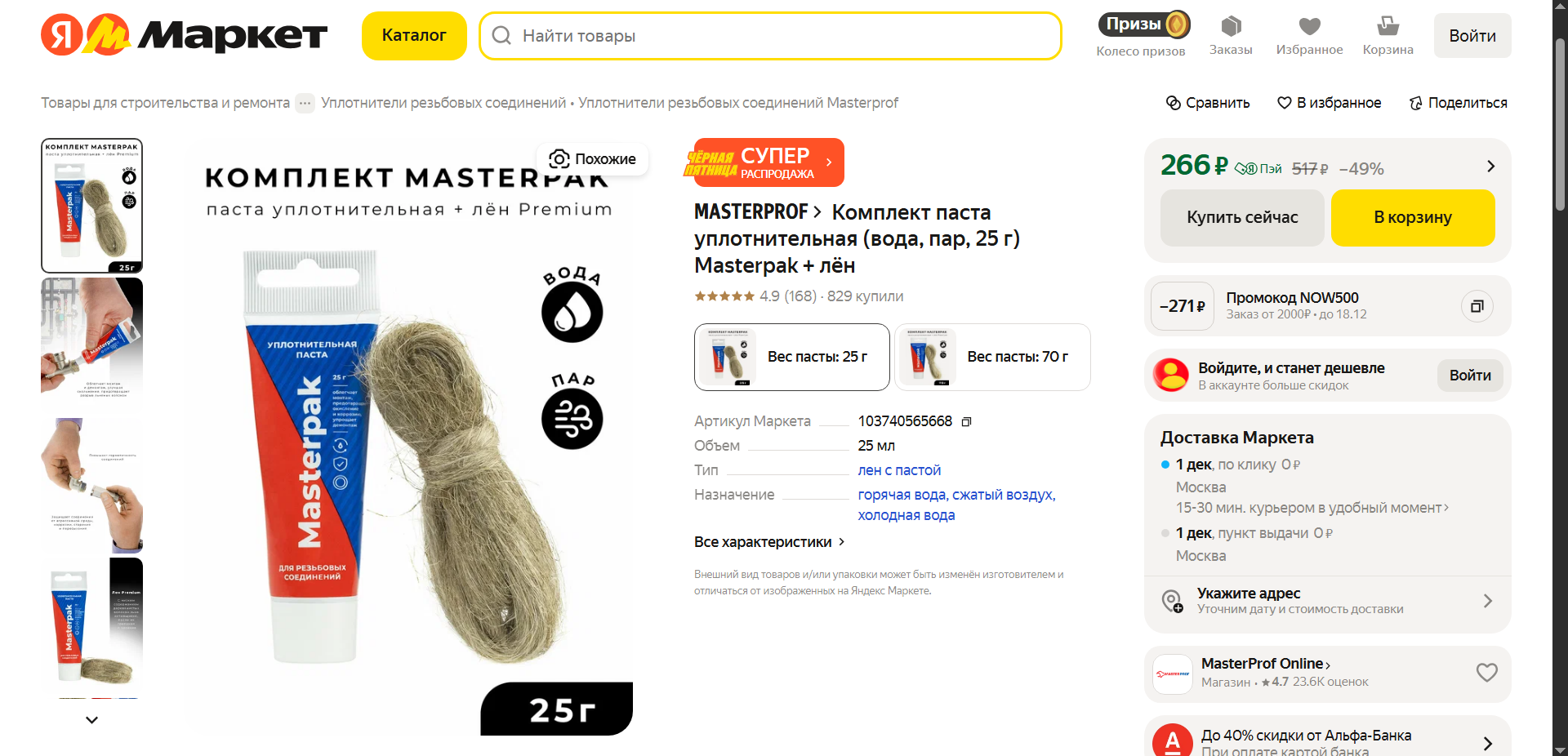
Task: Add product with В корзину button
Action: [x=1413, y=218]
